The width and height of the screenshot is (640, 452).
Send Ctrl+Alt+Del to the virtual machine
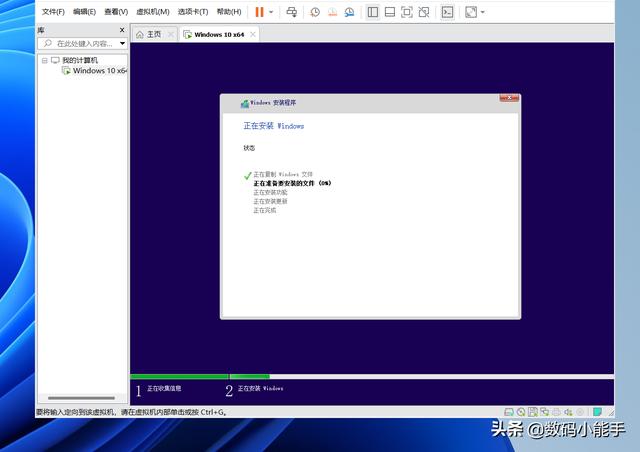coord(291,12)
